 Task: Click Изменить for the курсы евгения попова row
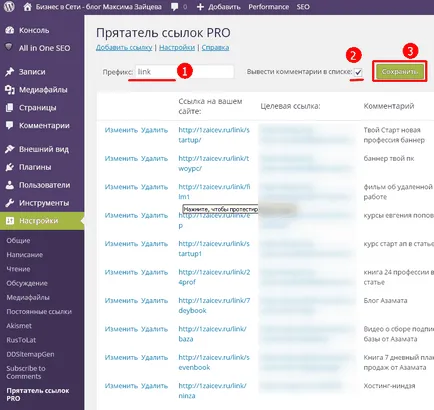[x=121, y=215]
